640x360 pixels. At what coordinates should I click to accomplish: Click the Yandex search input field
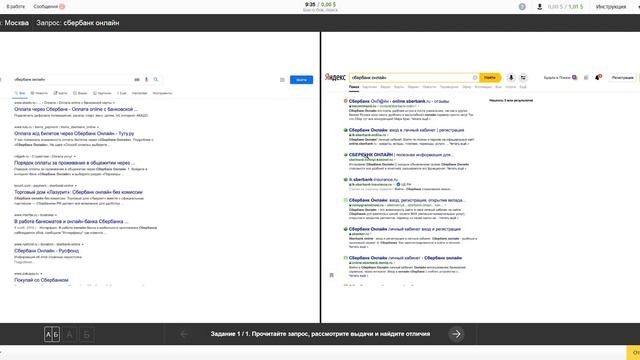click(411, 77)
